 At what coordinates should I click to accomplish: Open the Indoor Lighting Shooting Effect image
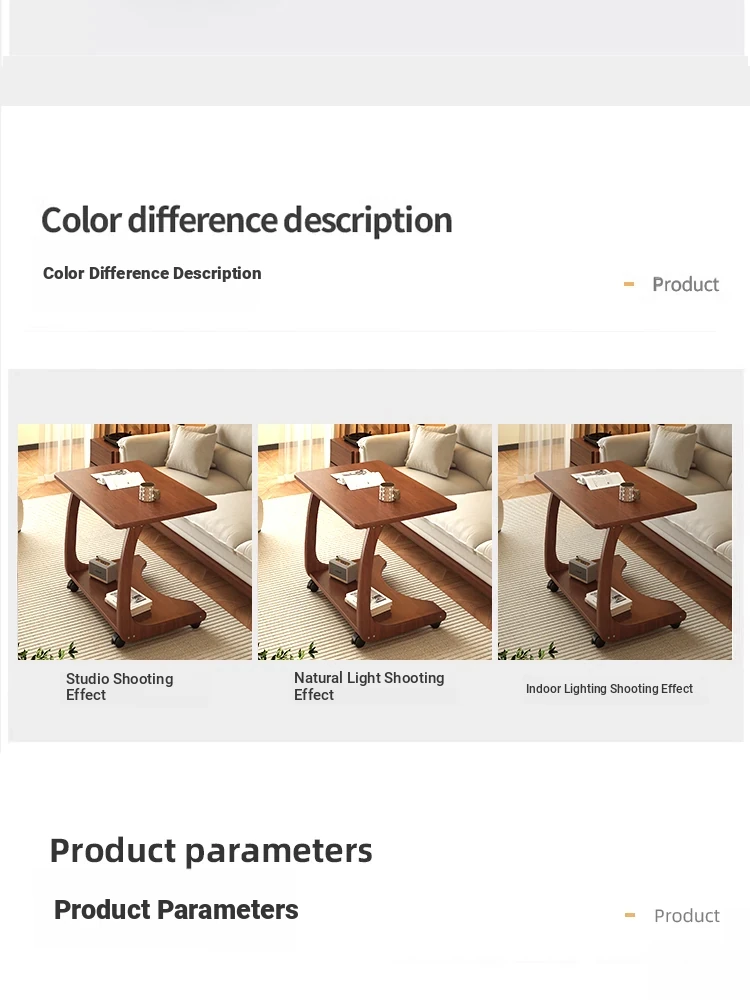(x=615, y=541)
